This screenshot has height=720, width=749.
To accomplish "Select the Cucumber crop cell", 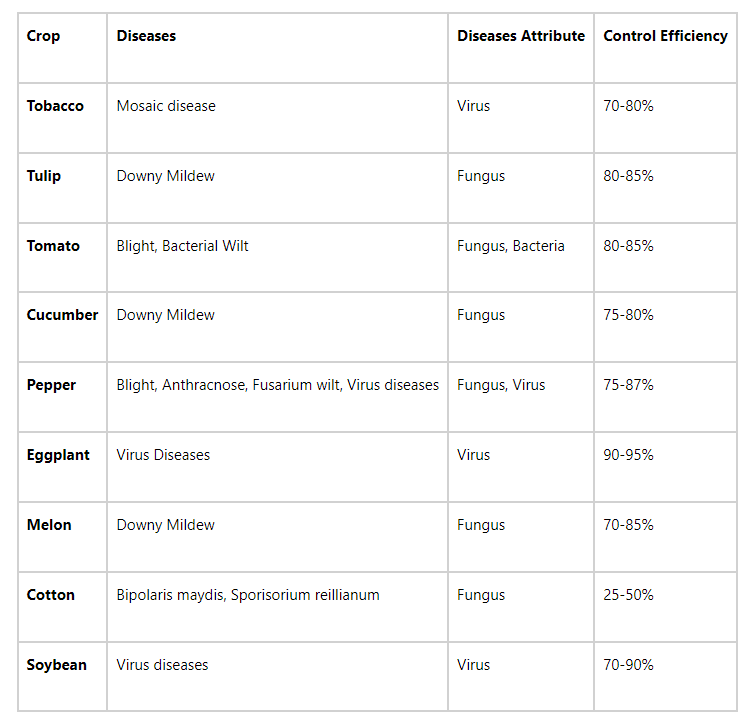I will tap(62, 315).
